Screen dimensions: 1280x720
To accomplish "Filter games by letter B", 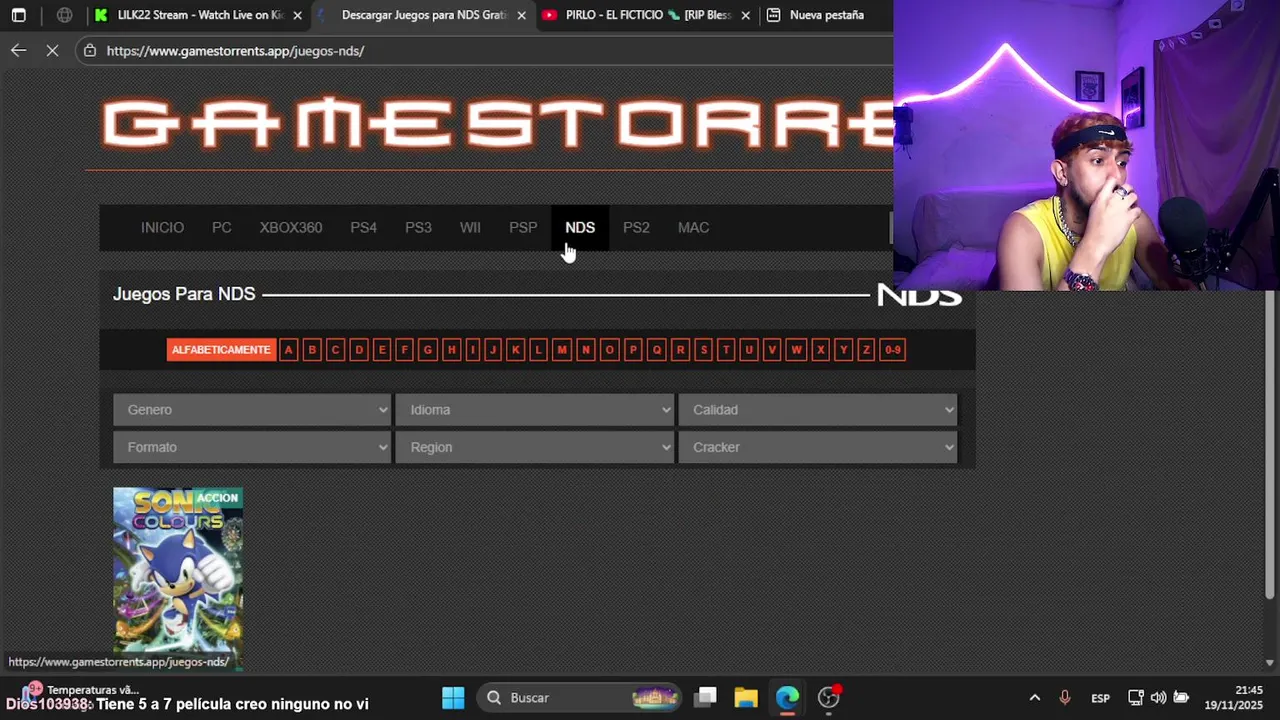I will pyautogui.click(x=312, y=349).
